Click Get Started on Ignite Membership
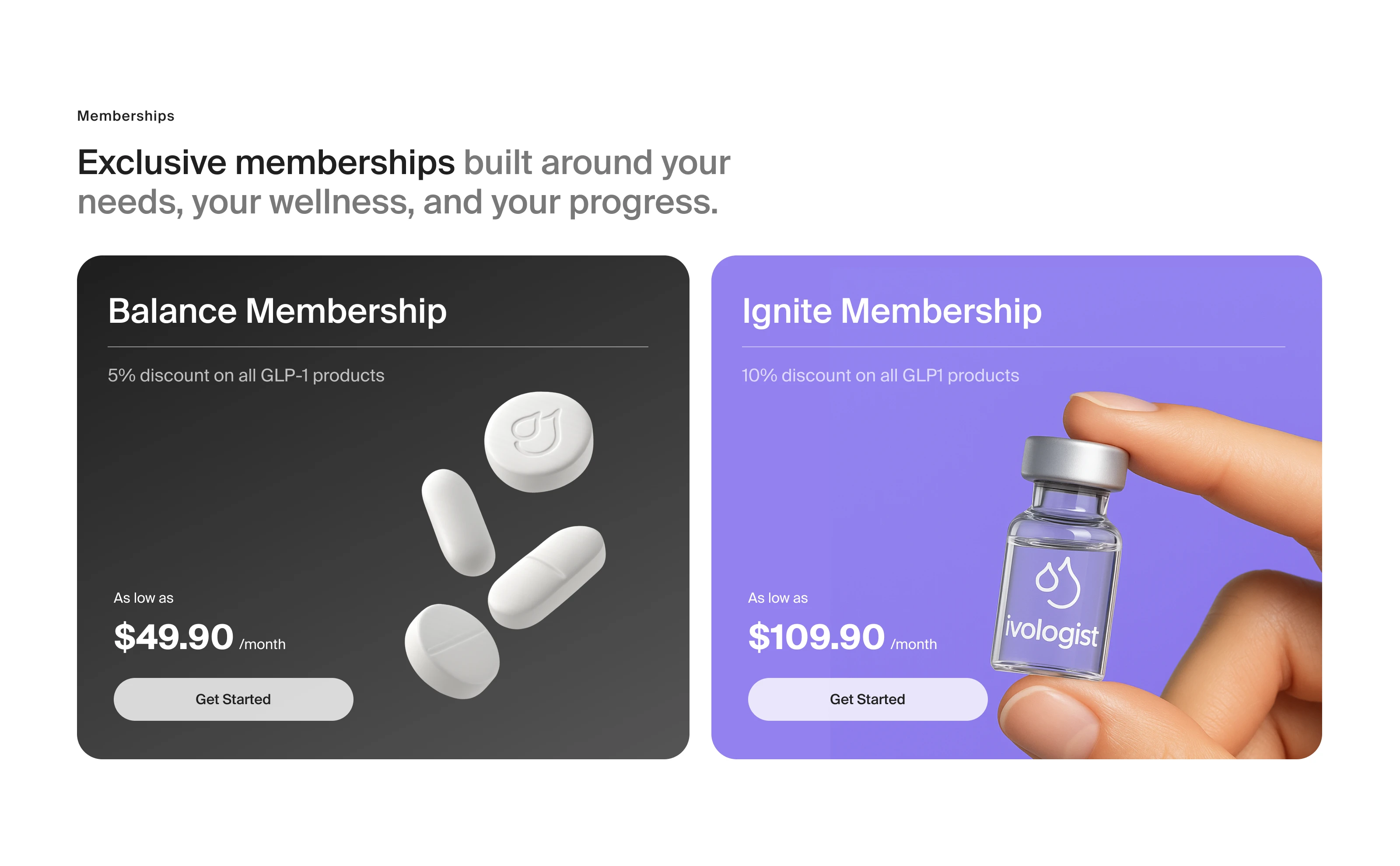The height and width of the screenshot is (866, 1400). click(x=867, y=699)
